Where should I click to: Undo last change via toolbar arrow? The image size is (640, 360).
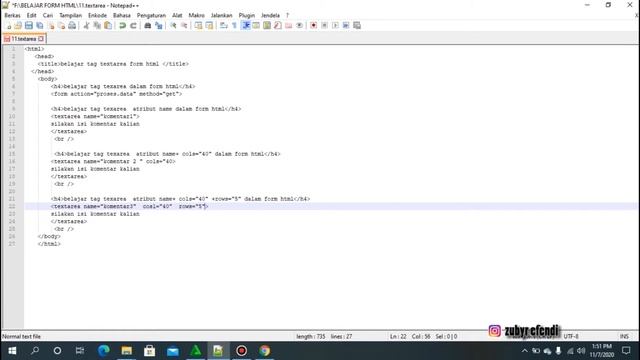point(122,26)
